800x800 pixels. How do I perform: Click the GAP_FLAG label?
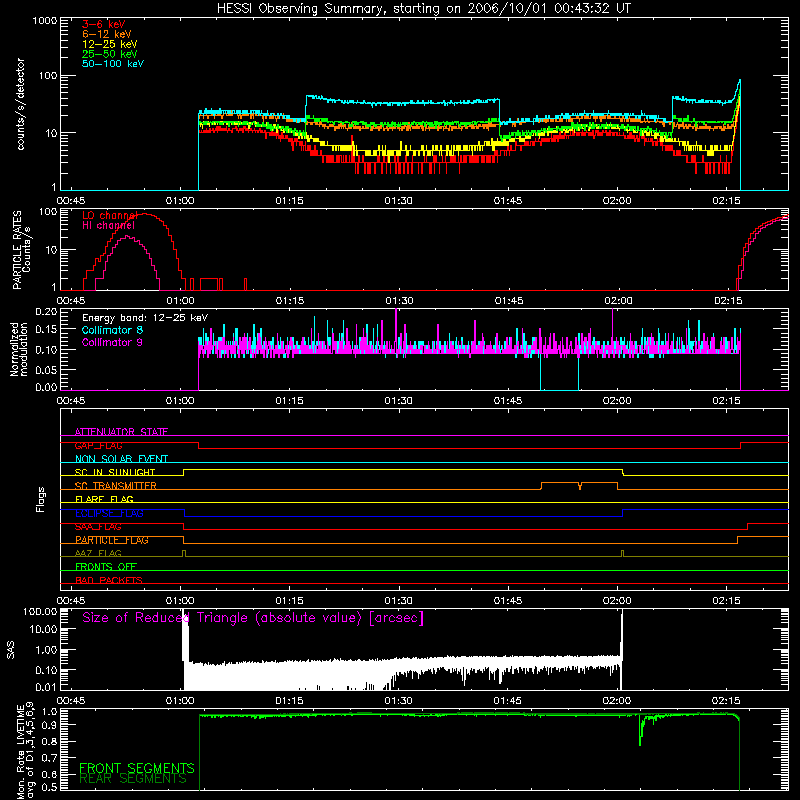click(98, 445)
